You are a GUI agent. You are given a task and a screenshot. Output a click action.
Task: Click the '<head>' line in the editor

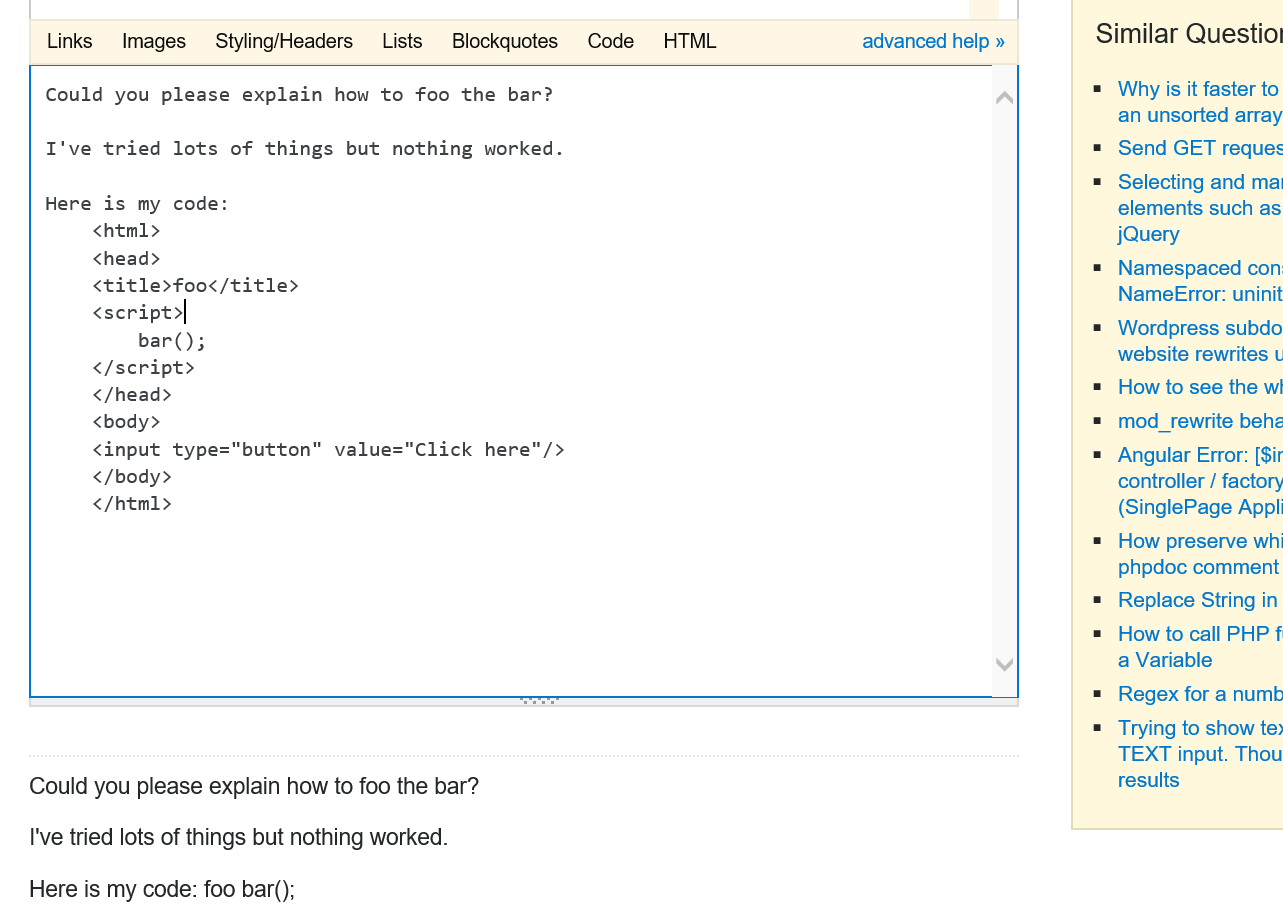(x=126, y=259)
